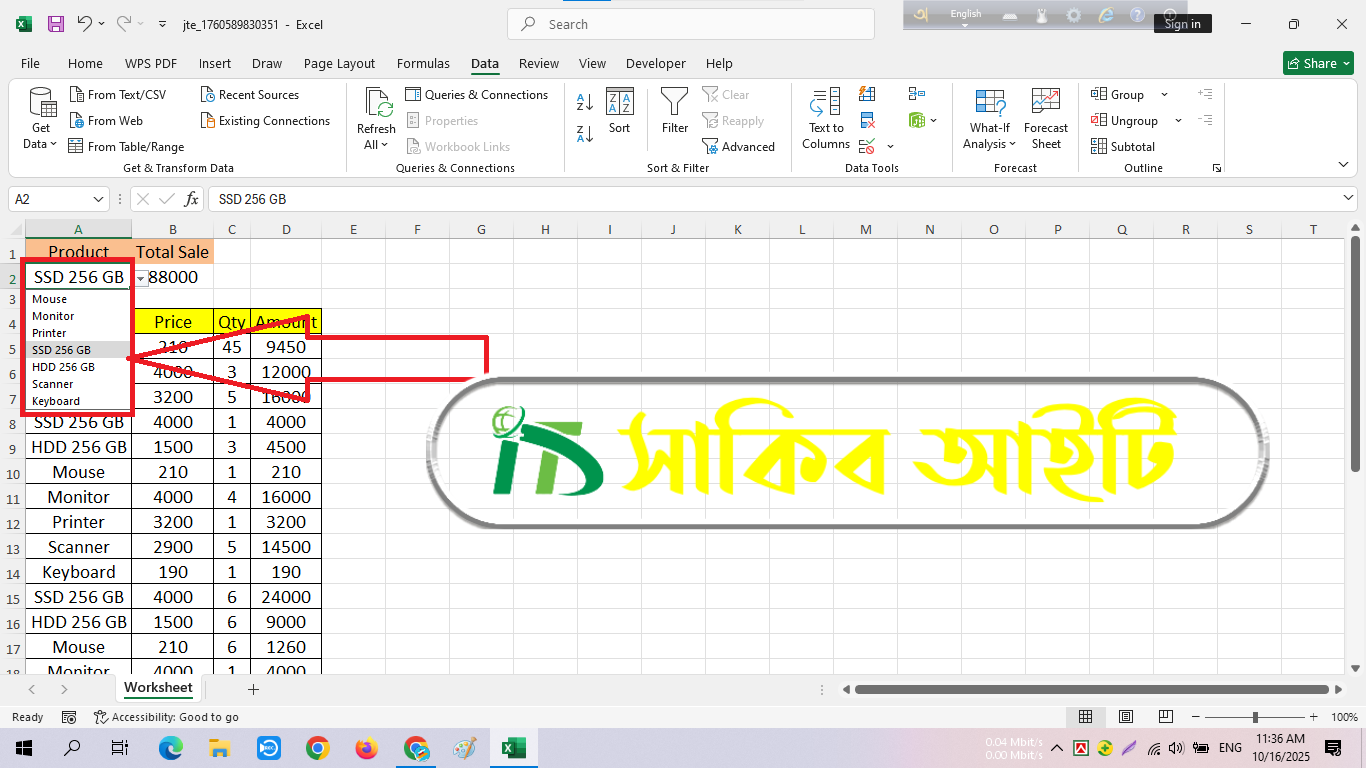Image resolution: width=1366 pixels, height=768 pixels.
Task: Import data From Web
Action: [106, 121]
